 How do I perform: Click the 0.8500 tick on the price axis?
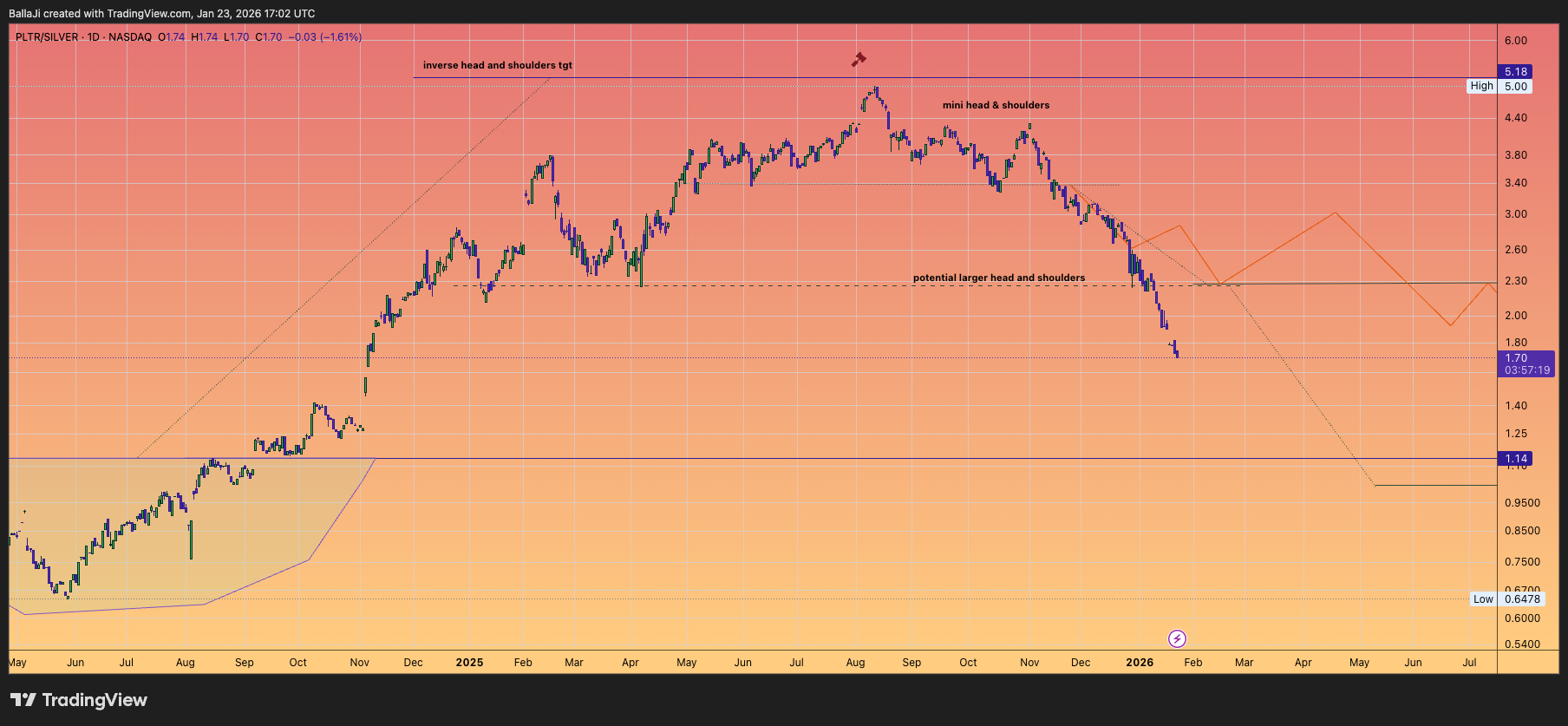pos(1522,531)
